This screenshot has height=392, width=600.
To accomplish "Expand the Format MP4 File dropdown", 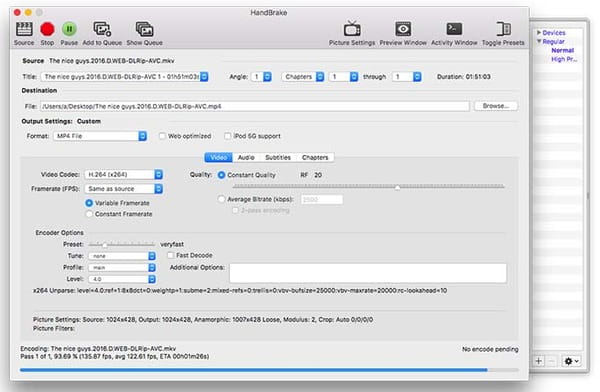I will (x=100, y=136).
